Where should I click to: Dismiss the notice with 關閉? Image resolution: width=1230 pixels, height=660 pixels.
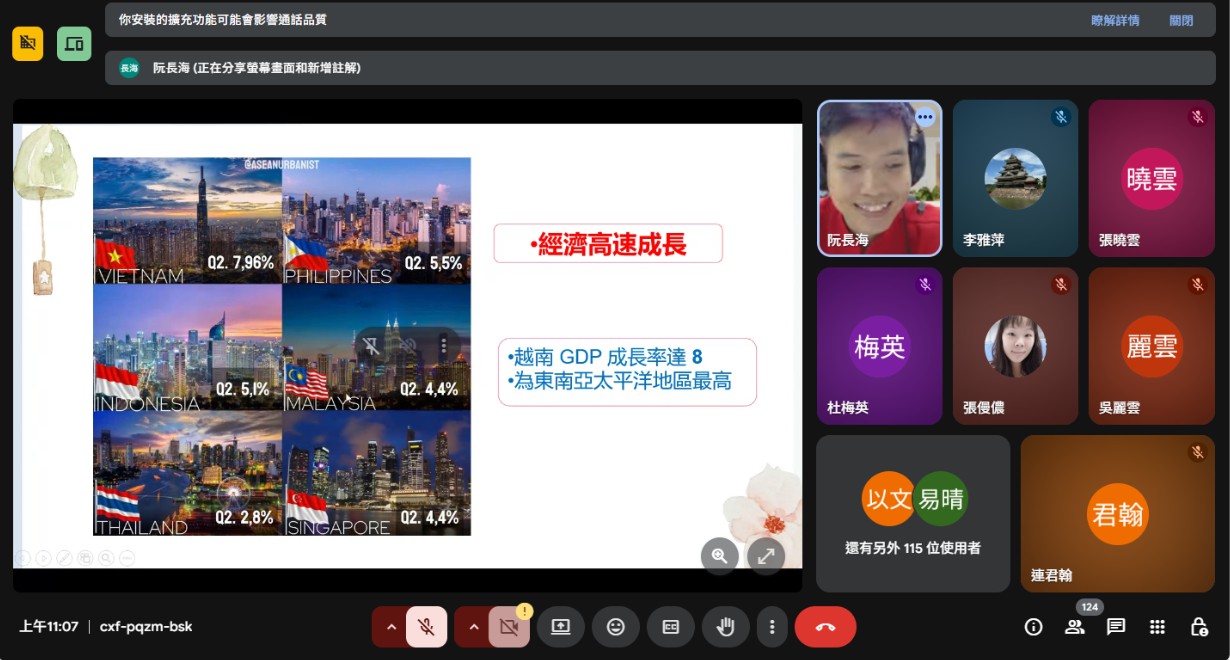1181,20
